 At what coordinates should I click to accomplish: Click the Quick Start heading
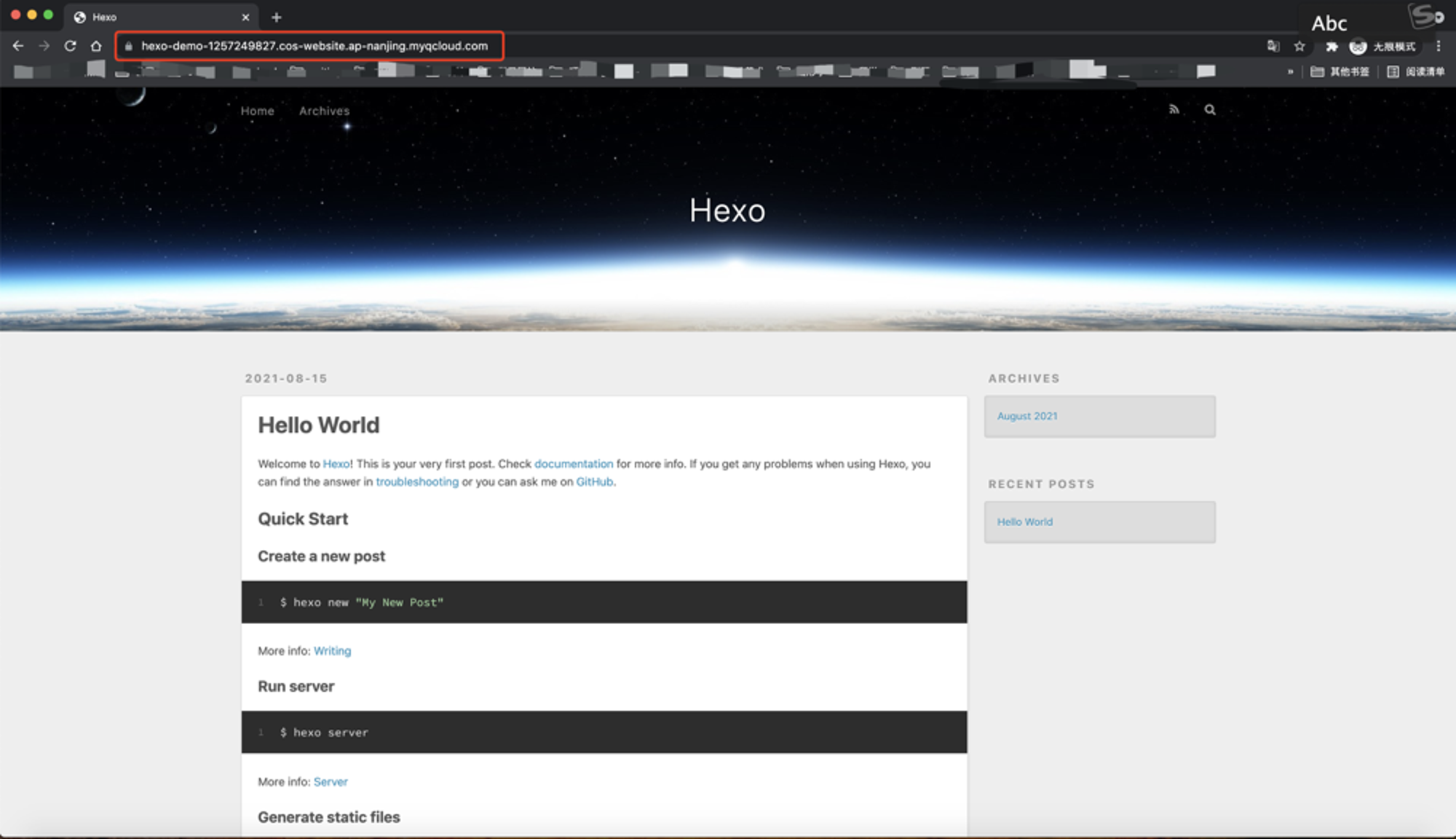click(x=303, y=519)
